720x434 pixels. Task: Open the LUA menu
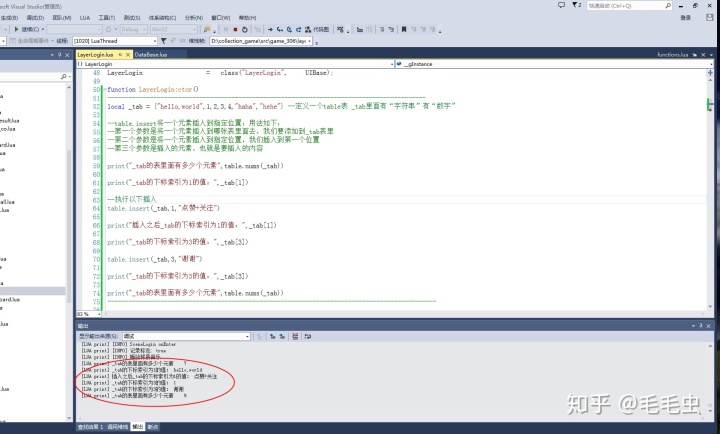(85, 17)
